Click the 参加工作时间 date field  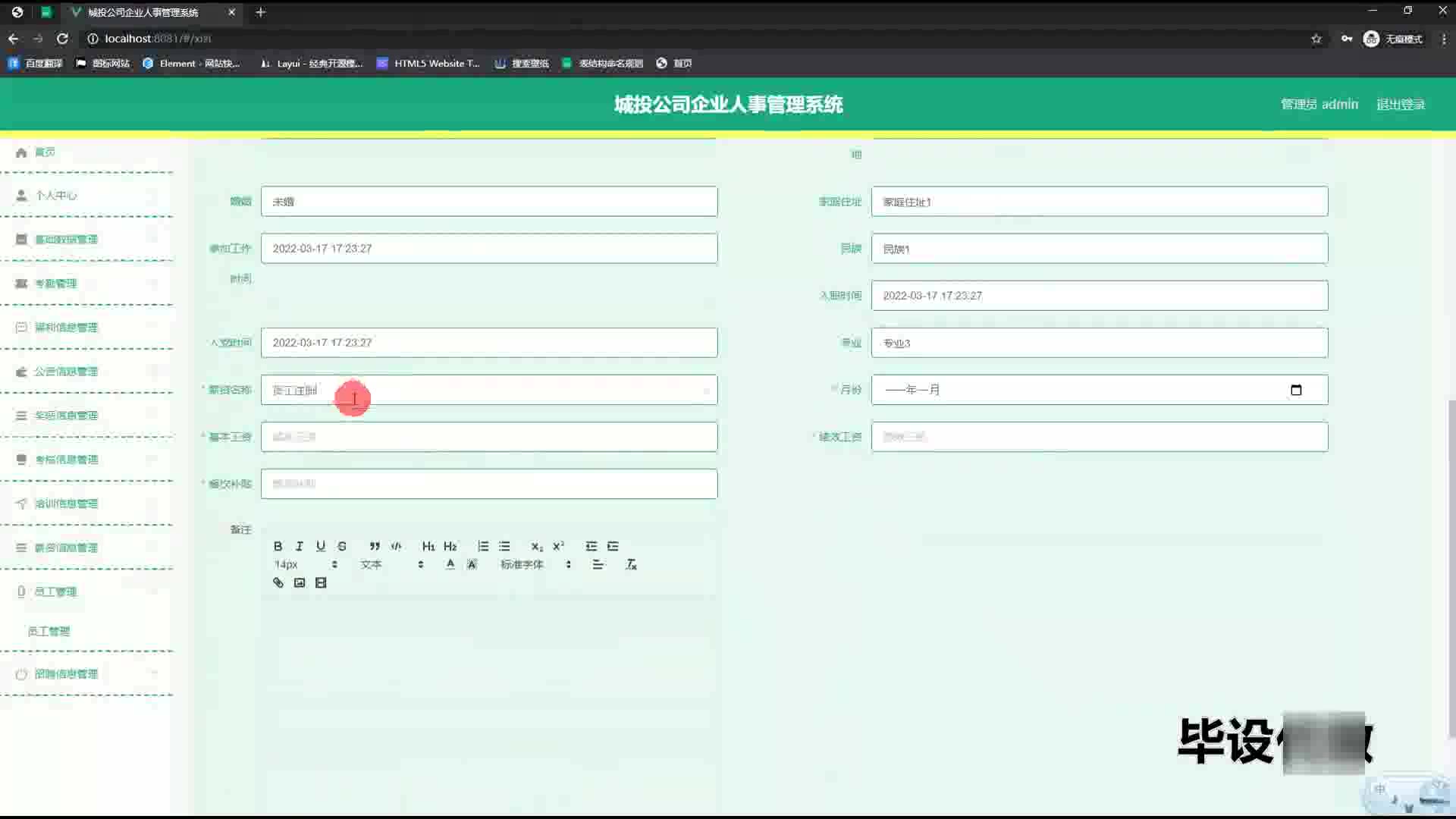(489, 249)
